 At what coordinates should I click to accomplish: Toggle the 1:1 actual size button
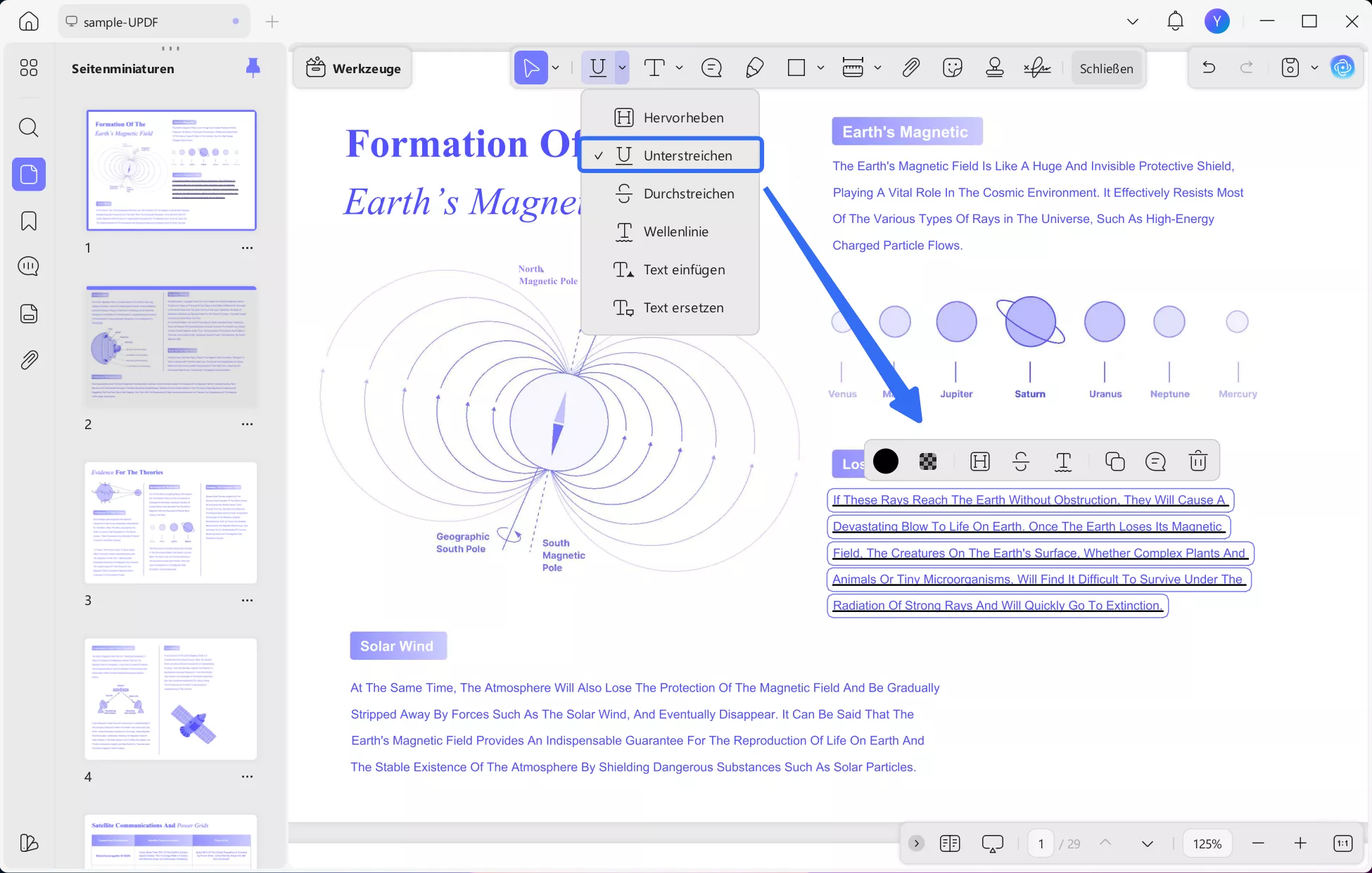point(1342,843)
